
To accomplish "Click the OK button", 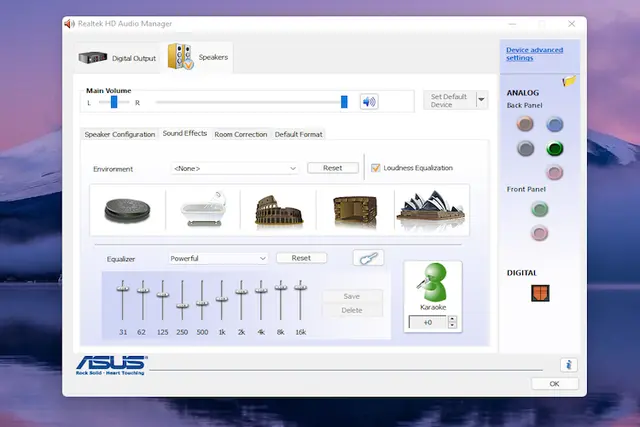I will tap(554, 384).
